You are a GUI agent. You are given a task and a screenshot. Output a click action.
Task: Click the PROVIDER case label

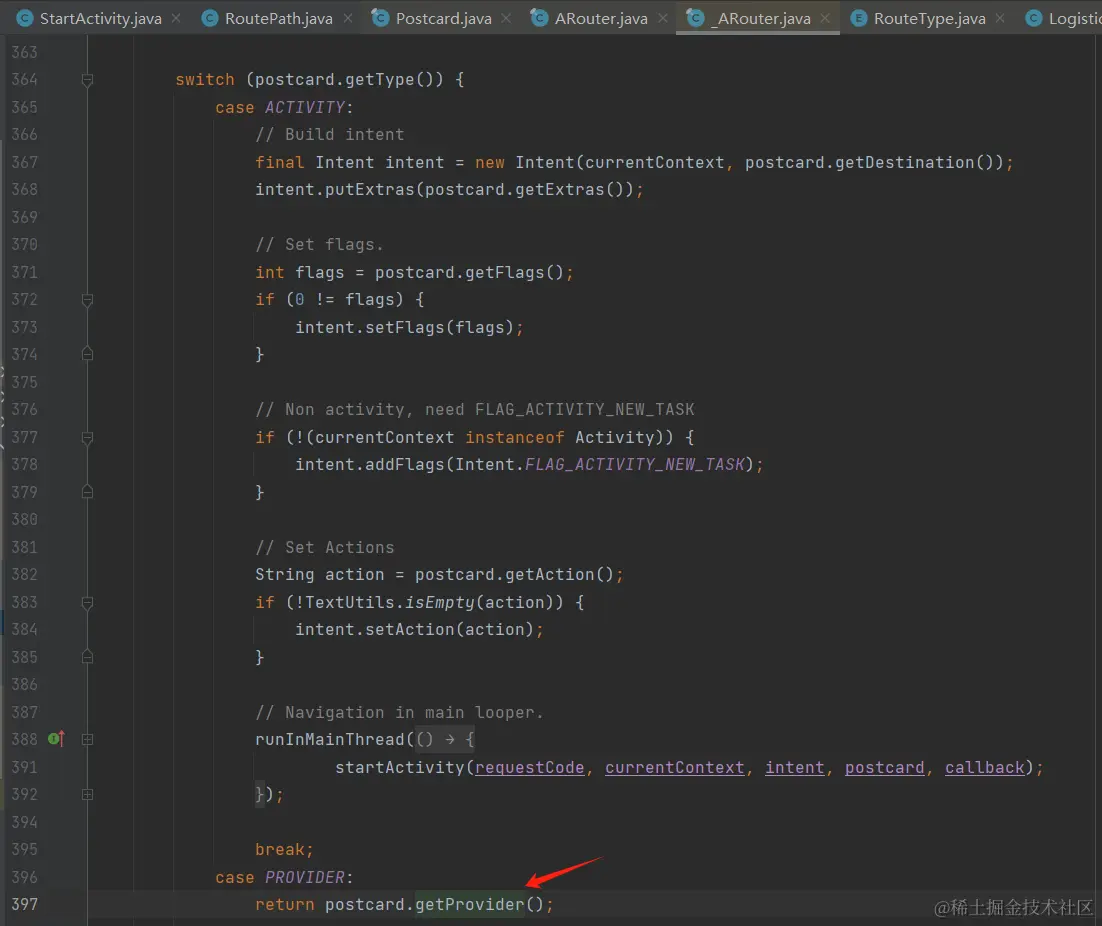pyautogui.click(x=304, y=877)
